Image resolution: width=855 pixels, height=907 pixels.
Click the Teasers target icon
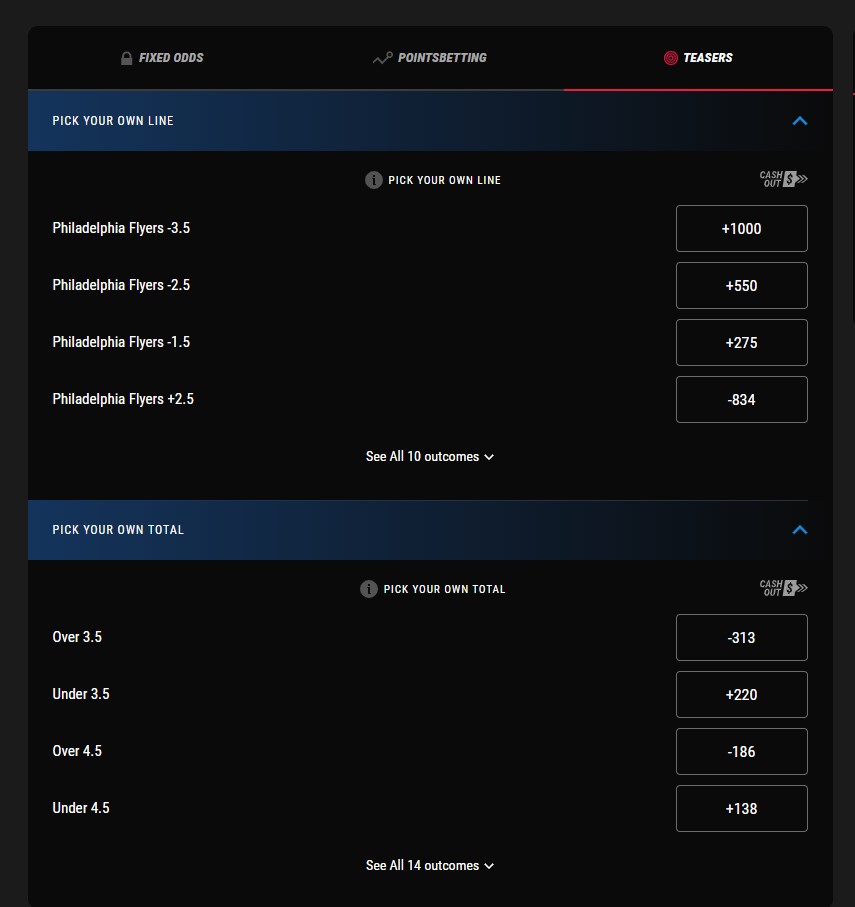670,58
